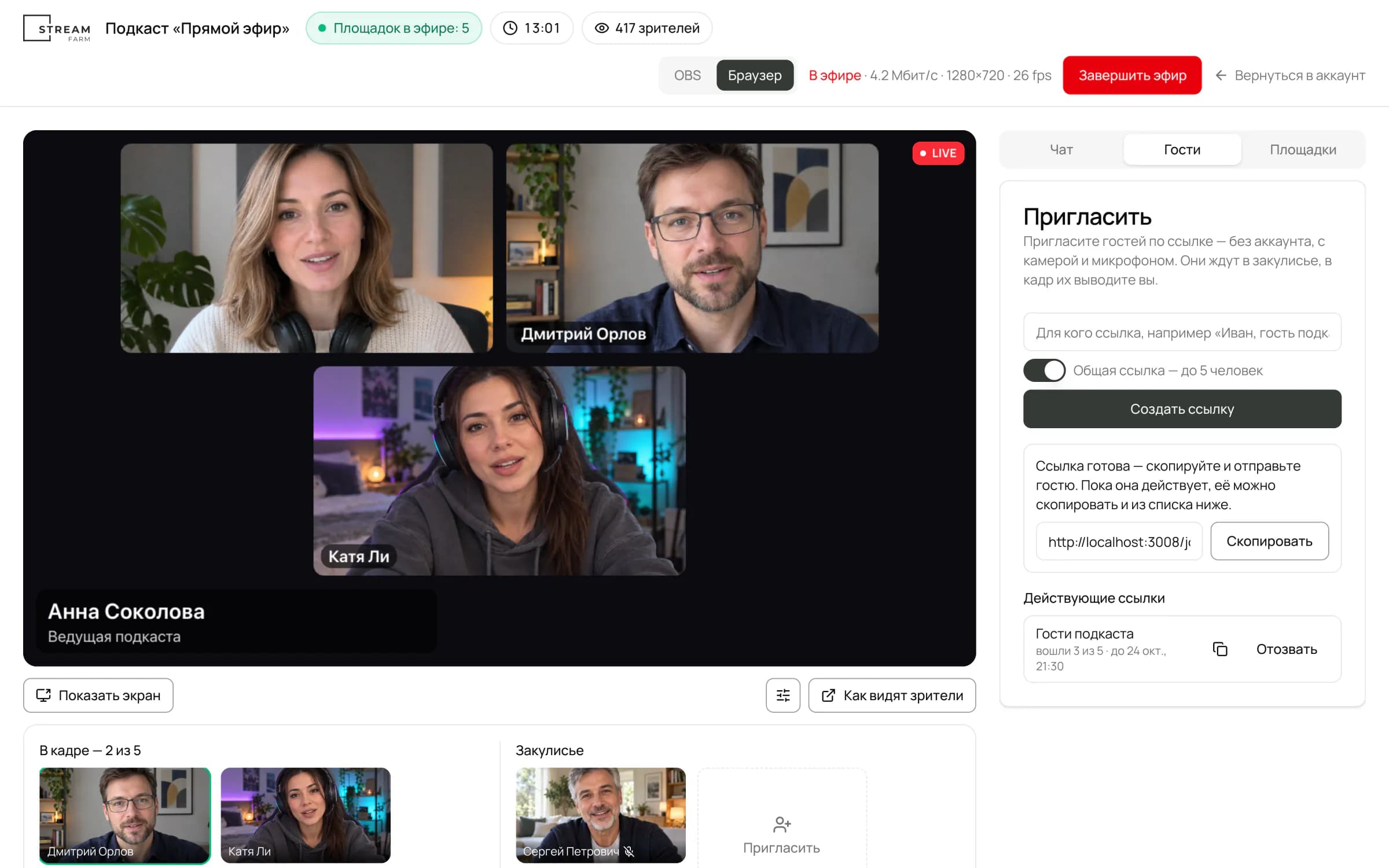Select the Катя Ли thumbnail in В кадре

coord(306,815)
